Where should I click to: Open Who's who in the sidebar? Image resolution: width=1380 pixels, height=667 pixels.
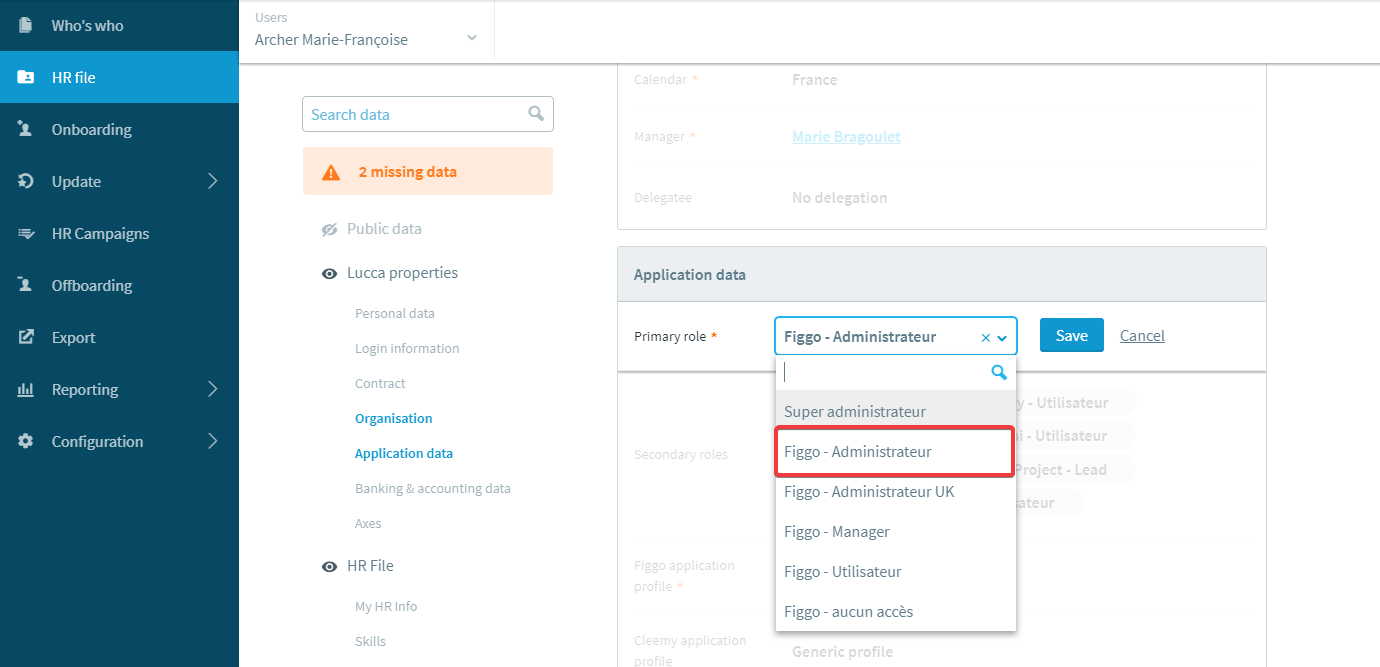119,25
